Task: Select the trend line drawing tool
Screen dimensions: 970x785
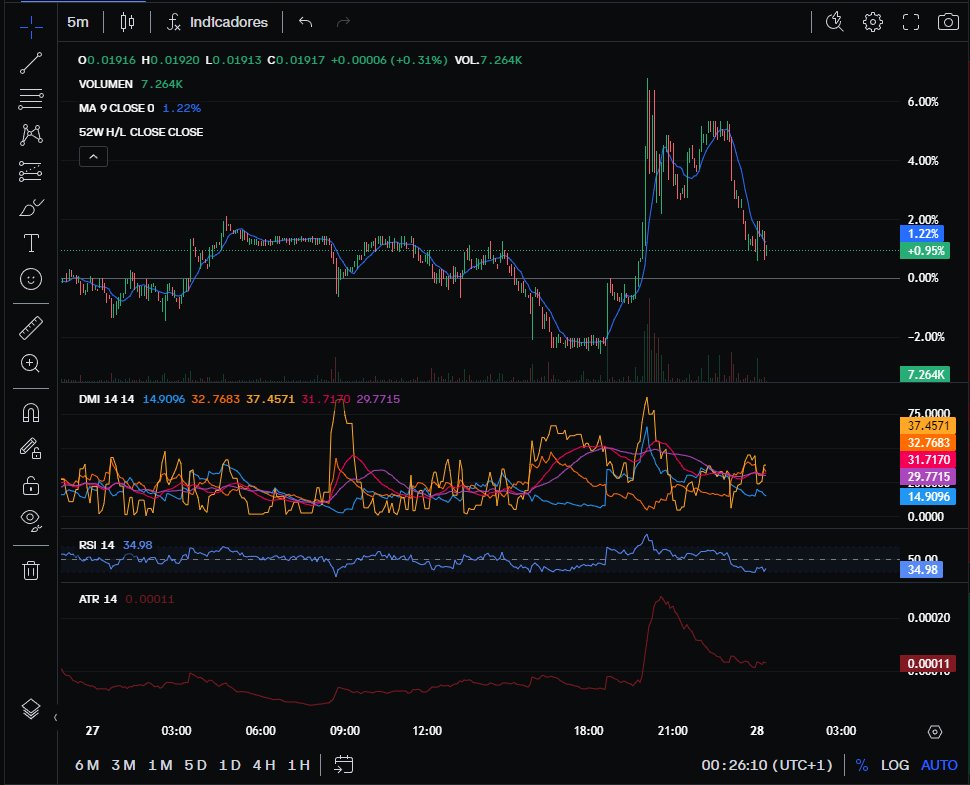Action: [31, 62]
